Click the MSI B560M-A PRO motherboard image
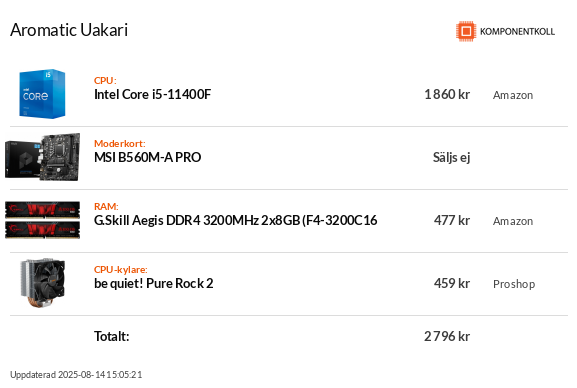The width and height of the screenshot is (577, 388). click(42, 157)
